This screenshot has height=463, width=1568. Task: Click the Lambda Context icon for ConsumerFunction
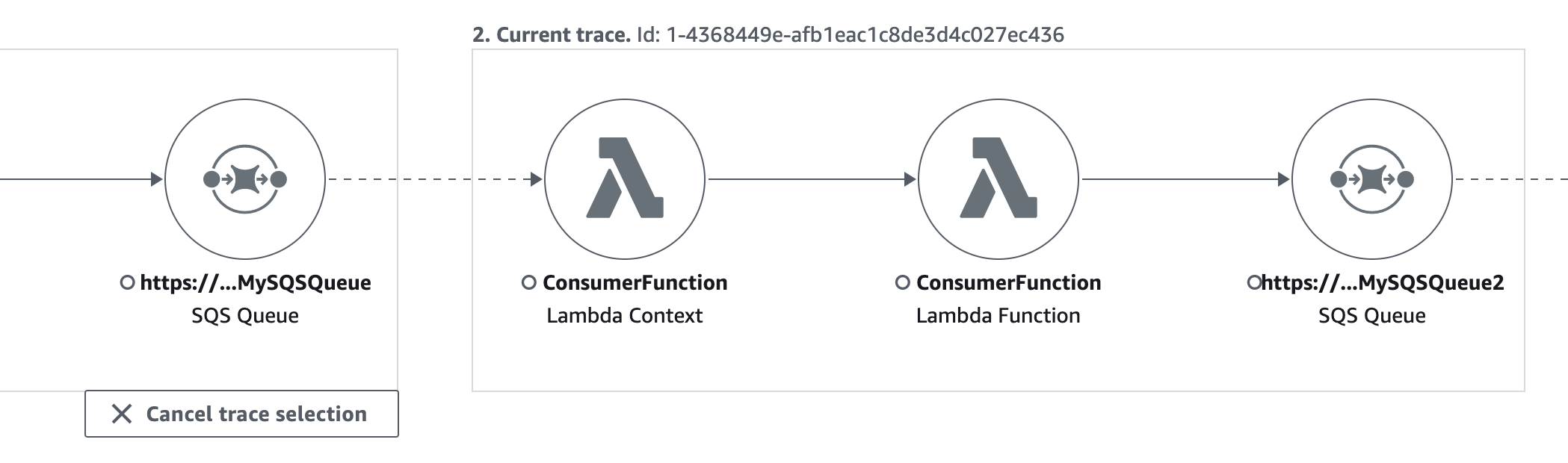(x=626, y=179)
